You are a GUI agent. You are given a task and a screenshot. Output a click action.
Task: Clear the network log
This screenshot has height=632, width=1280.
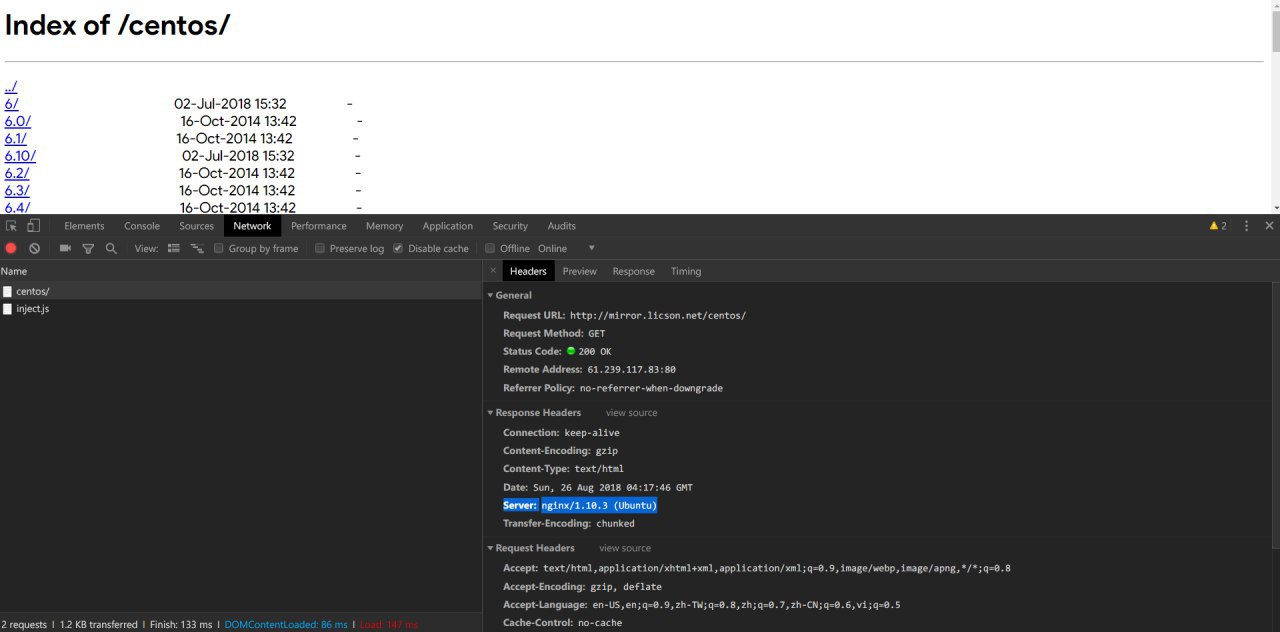(34, 248)
